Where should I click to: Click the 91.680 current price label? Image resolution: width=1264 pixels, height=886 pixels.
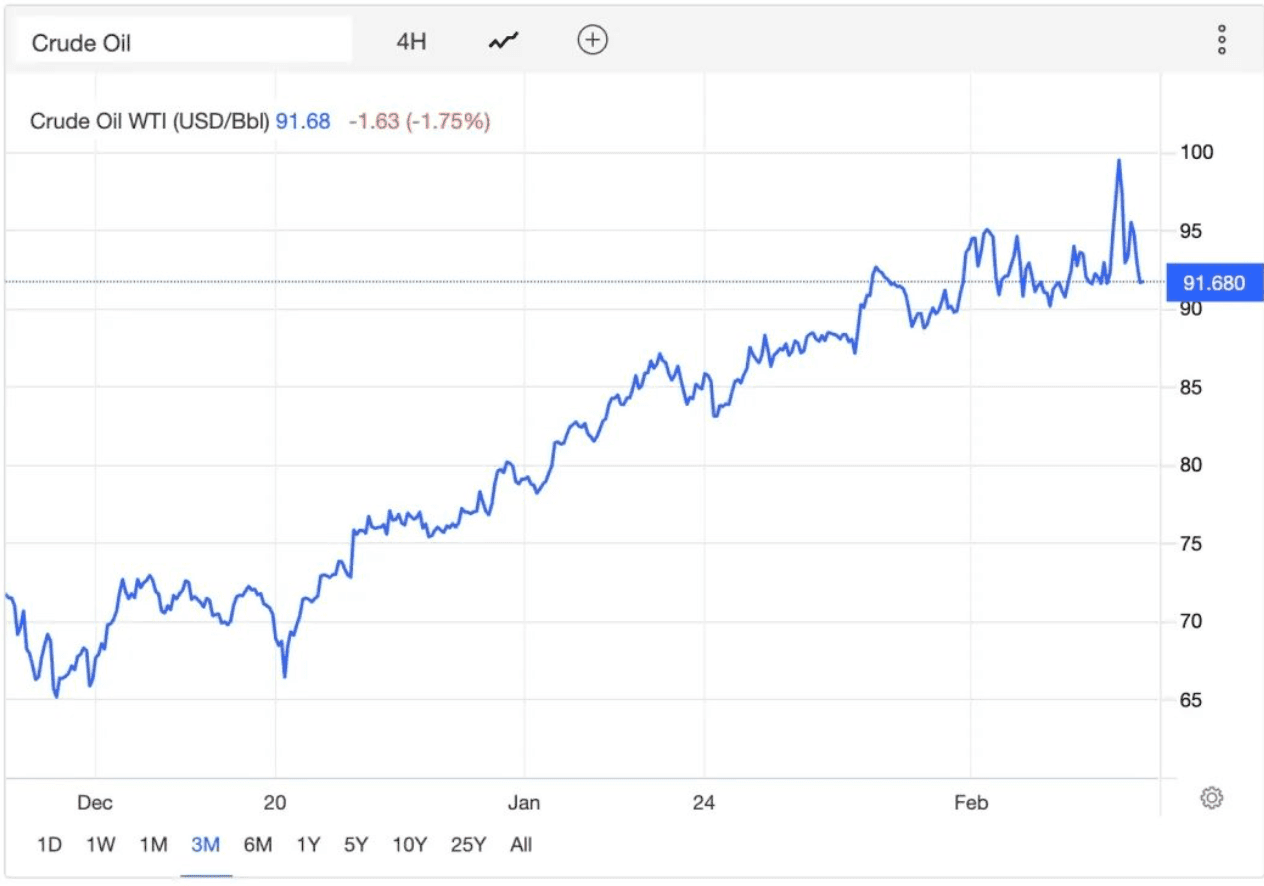[x=1214, y=283]
